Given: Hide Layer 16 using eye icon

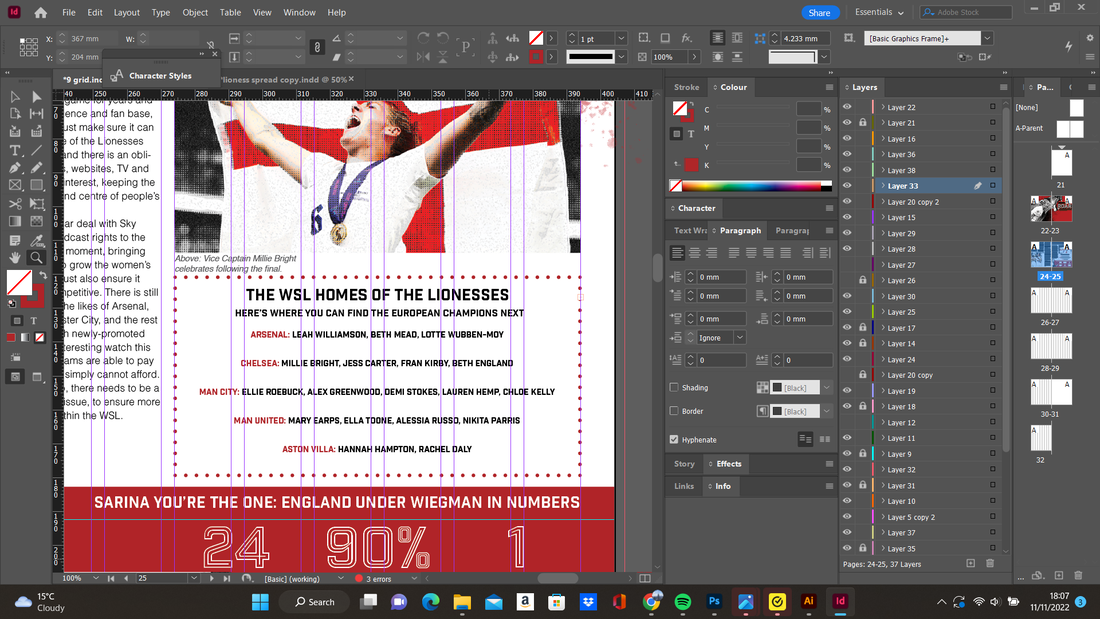Looking at the screenshot, I should coord(847,139).
